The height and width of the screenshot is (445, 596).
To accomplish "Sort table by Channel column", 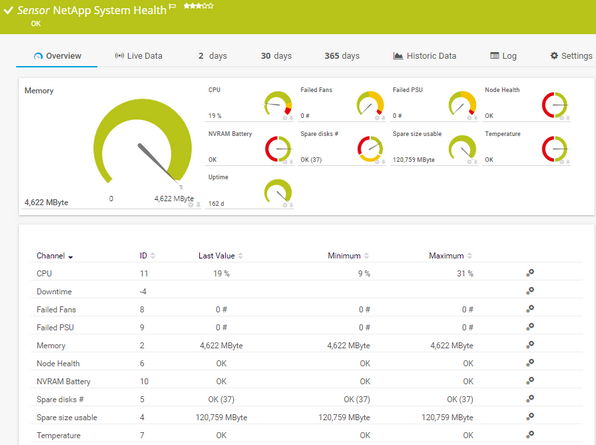I will click(x=54, y=256).
